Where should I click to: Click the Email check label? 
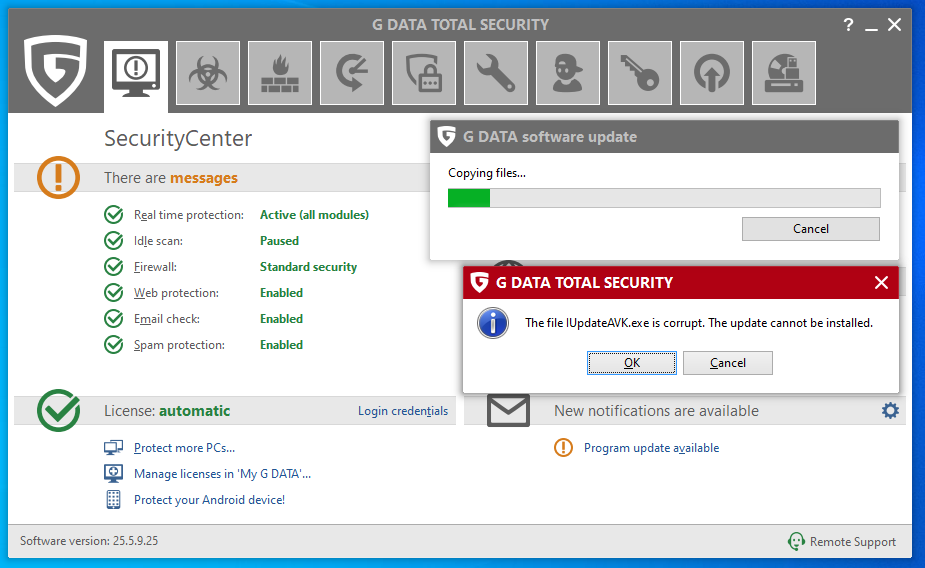pos(167,319)
